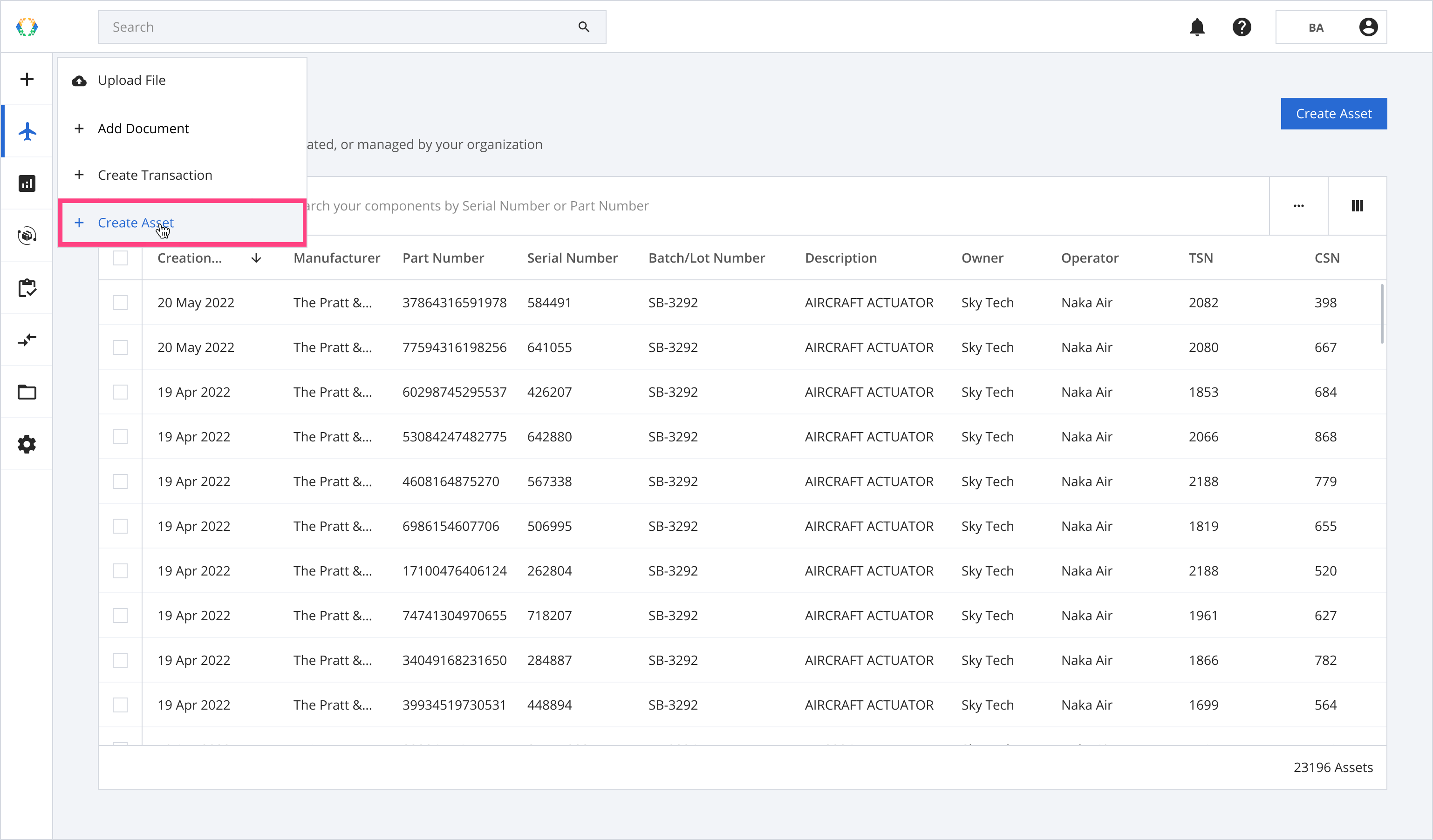
Task: Click the blue Create Asset button
Action: point(1333,114)
